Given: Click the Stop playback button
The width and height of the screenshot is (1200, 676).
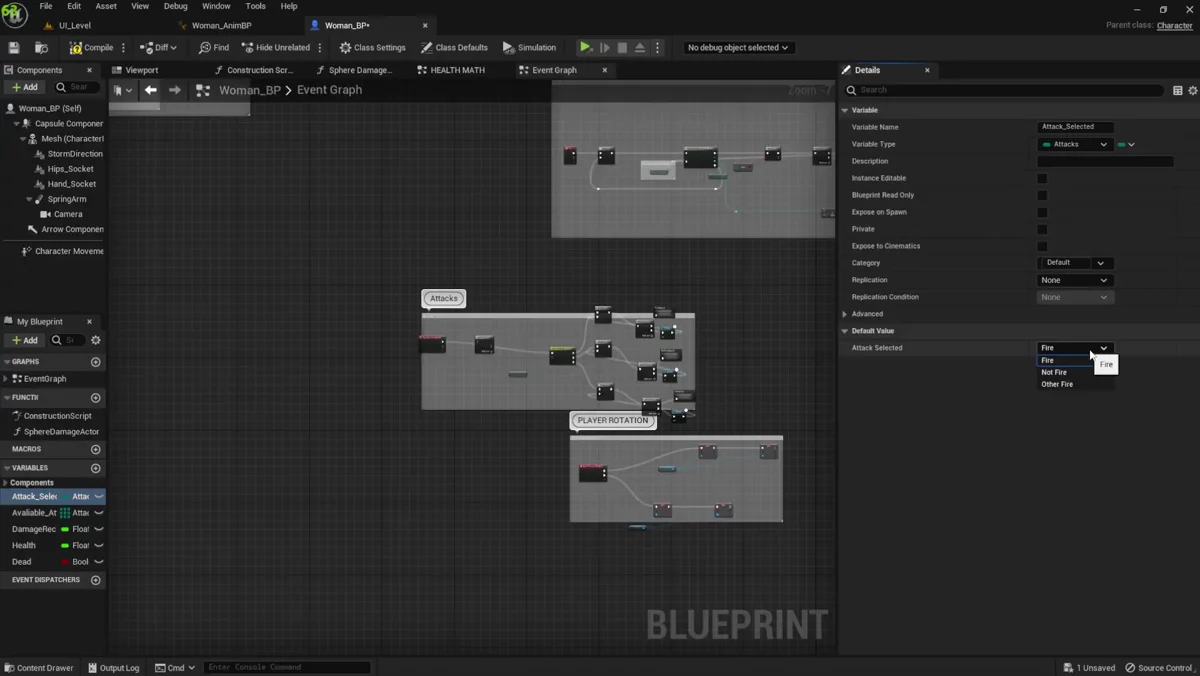Looking at the screenshot, I should pyautogui.click(x=622, y=47).
